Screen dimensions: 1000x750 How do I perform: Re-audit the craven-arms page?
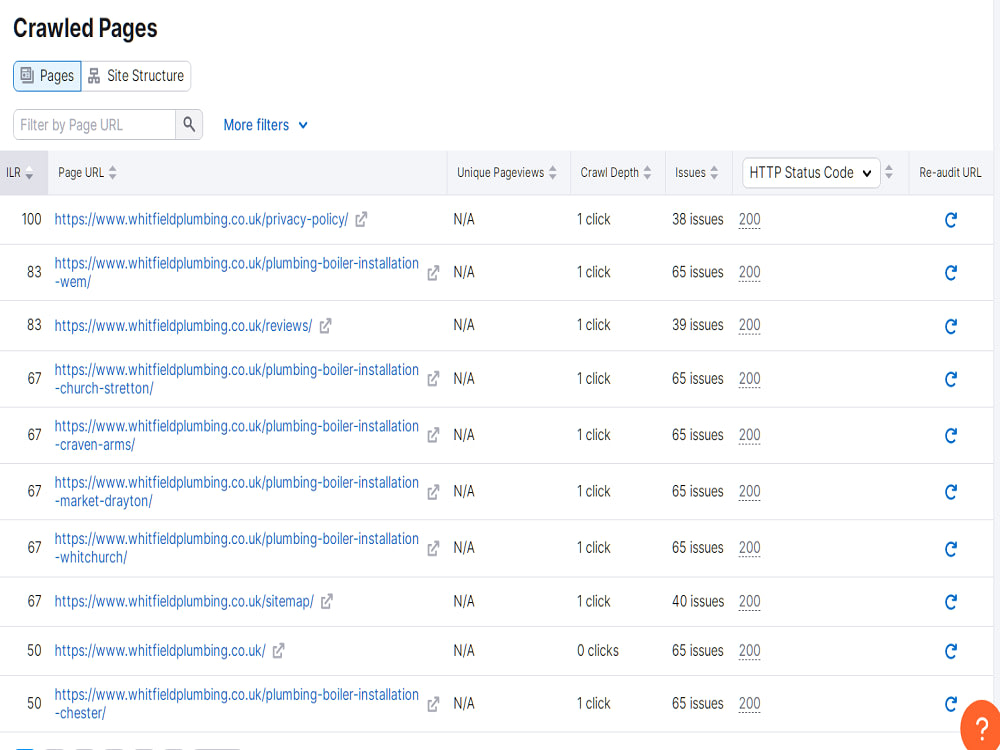(x=950, y=436)
